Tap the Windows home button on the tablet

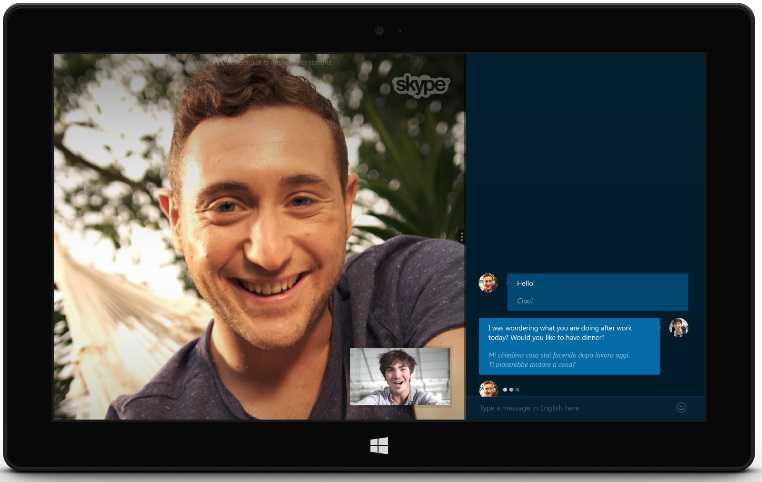(x=379, y=445)
